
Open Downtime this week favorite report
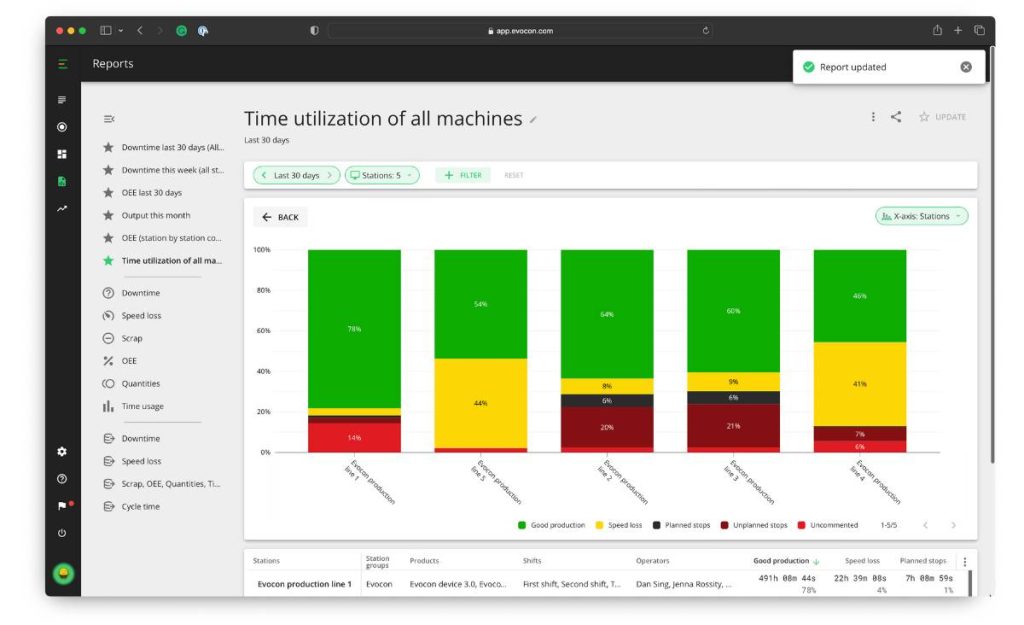pos(163,170)
